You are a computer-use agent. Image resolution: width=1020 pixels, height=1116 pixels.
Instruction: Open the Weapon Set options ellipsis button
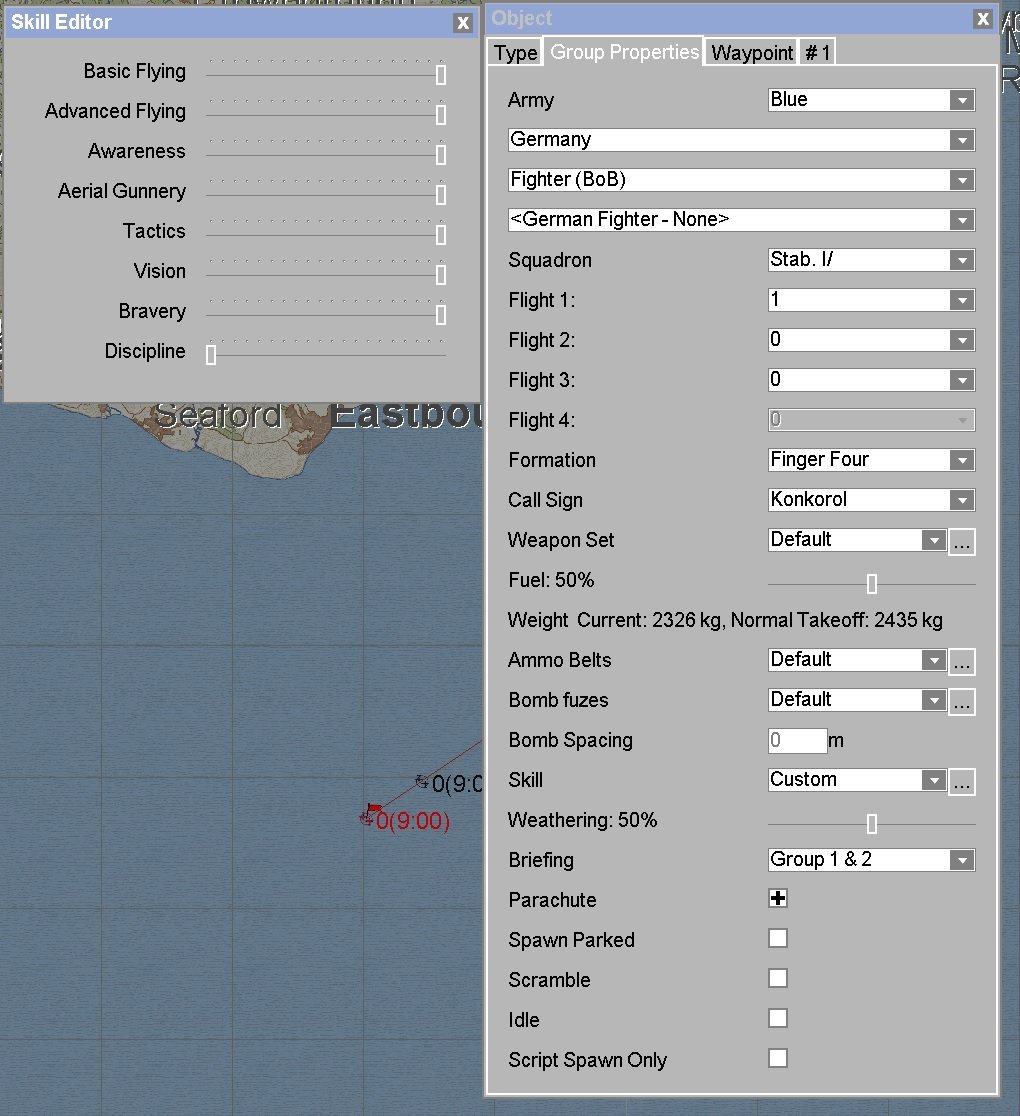[x=962, y=541]
